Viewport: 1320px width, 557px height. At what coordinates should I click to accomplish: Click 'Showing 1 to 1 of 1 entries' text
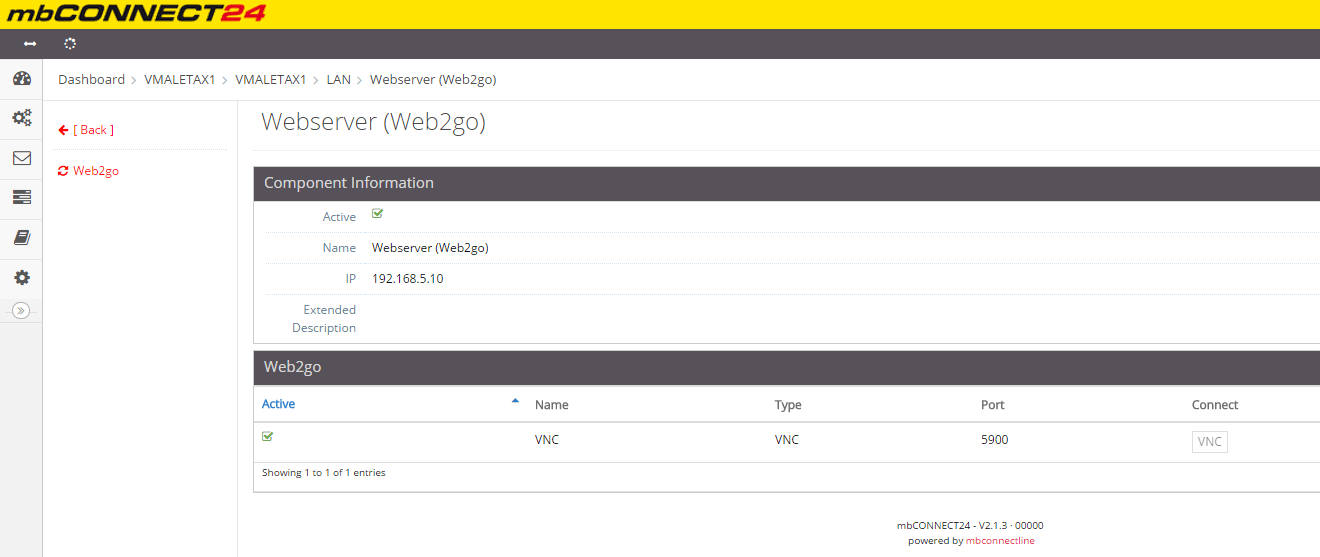(x=324, y=473)
